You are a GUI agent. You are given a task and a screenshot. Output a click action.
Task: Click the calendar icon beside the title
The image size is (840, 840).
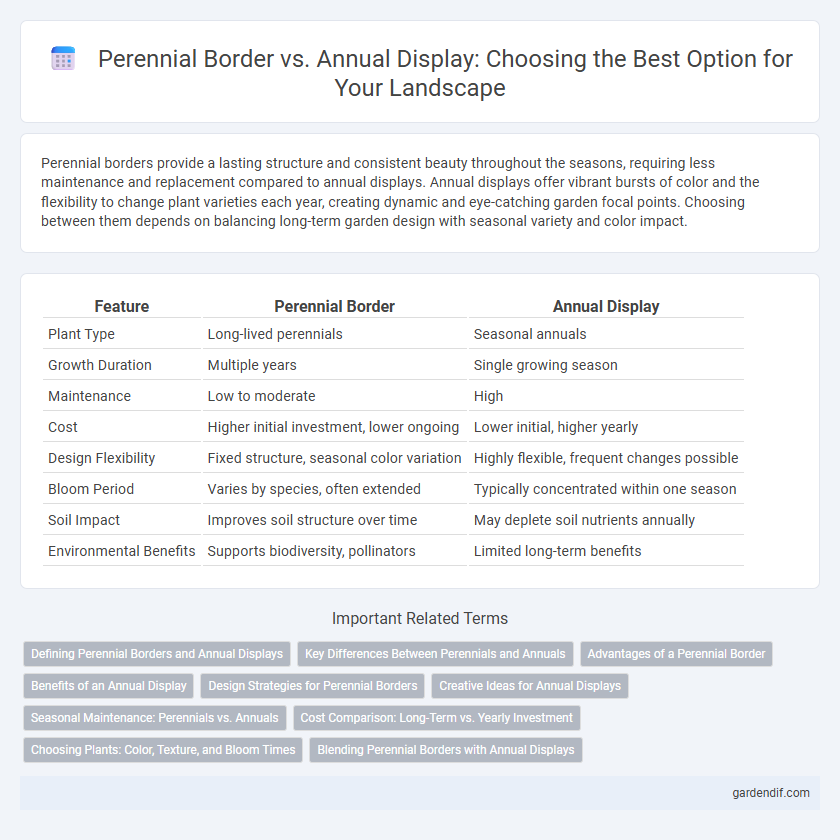(63, 58)
